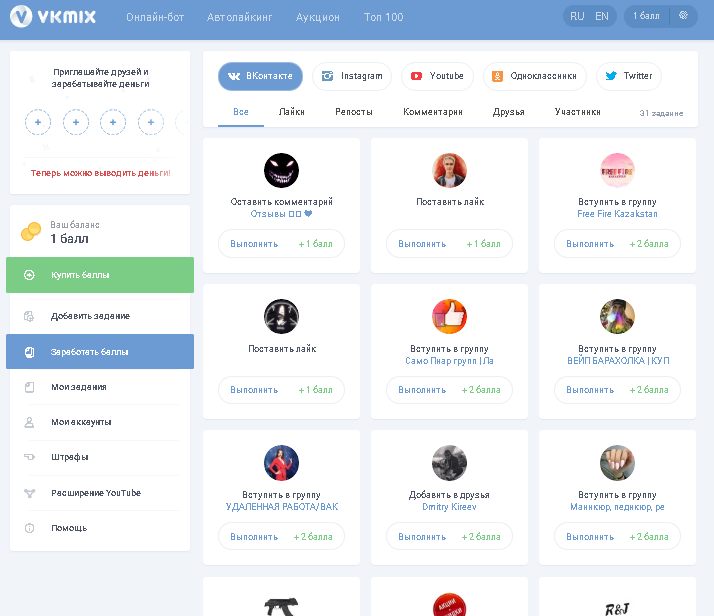714x616 pixels.
Task: Select the Одноклассники network button
Action: pyautogui.click(x=535, y=76)
